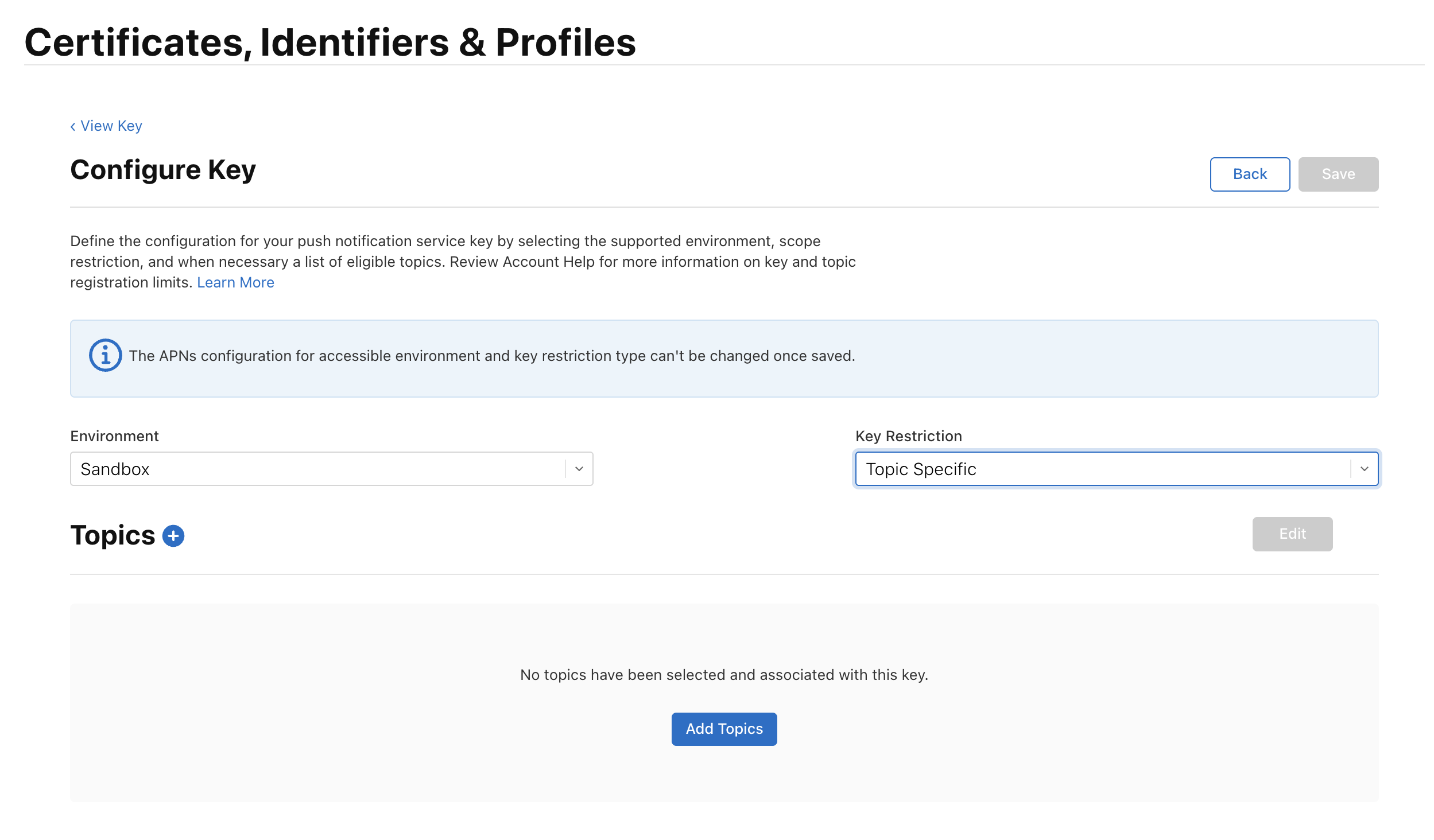
Task: Click the Configure Key page title
Action: (162, 169)
